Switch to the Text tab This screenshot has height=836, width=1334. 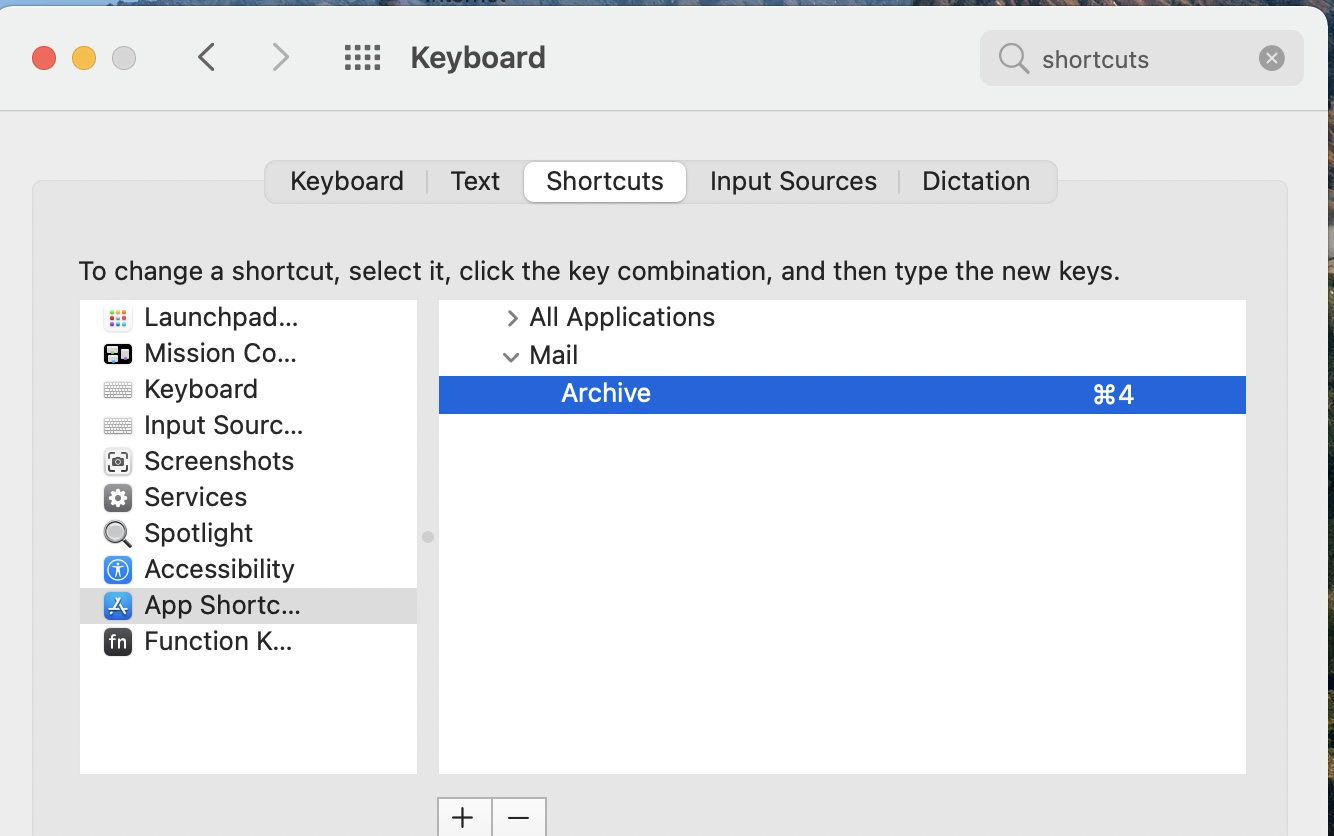[475, 181]
